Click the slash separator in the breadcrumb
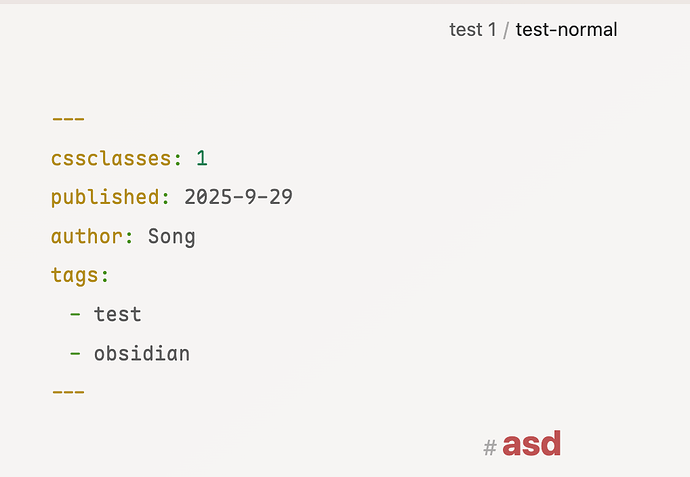690x477 pixels. (506, 30)
